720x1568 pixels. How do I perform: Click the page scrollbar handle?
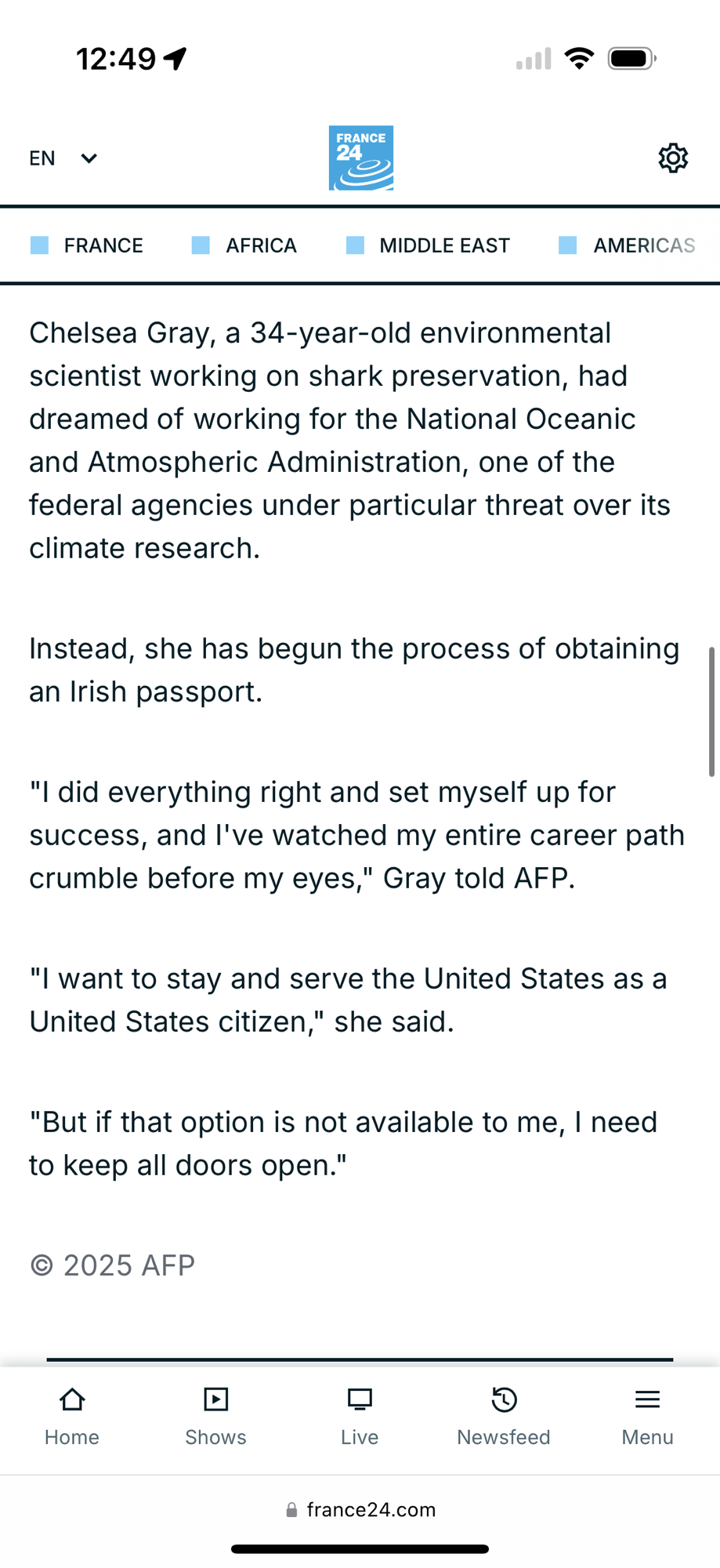[711, 712]
